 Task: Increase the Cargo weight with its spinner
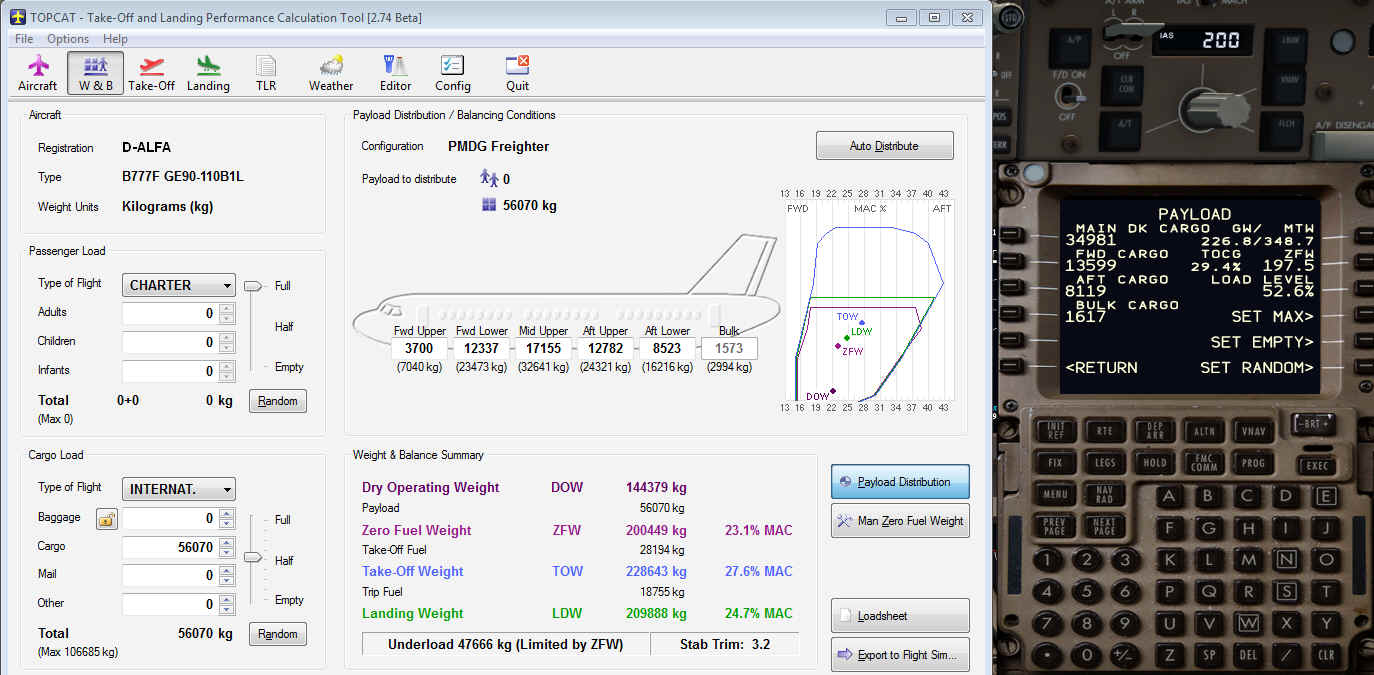tap(227, 542)
